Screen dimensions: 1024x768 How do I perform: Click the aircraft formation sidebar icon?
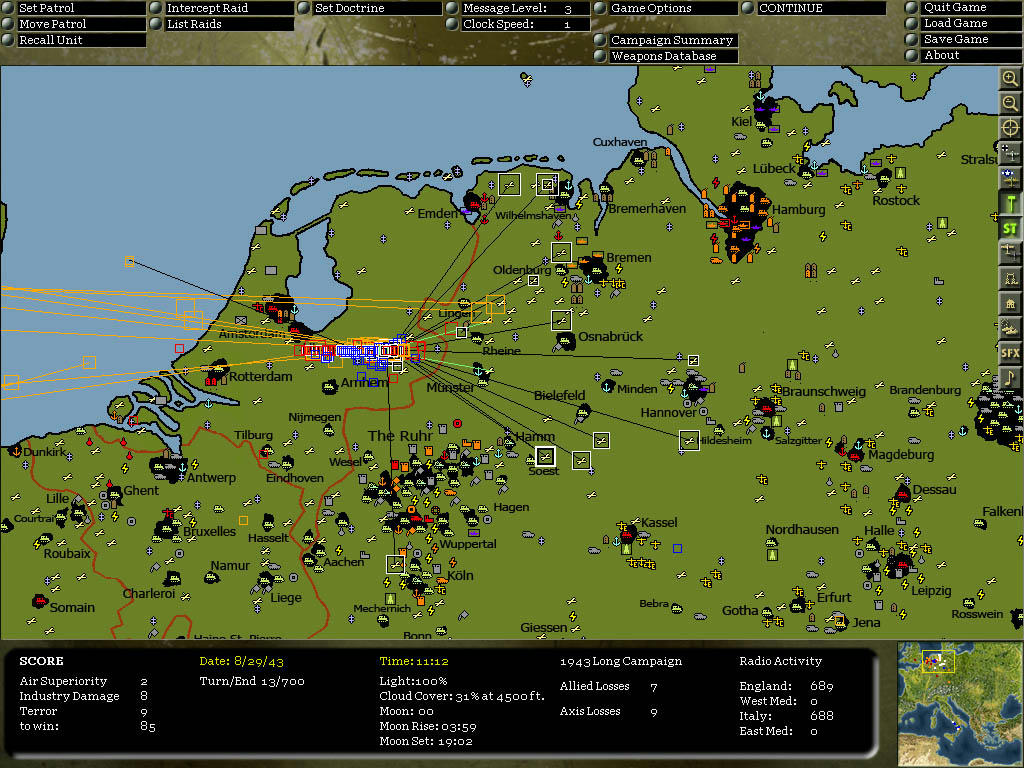click(x=1010, y=253)
